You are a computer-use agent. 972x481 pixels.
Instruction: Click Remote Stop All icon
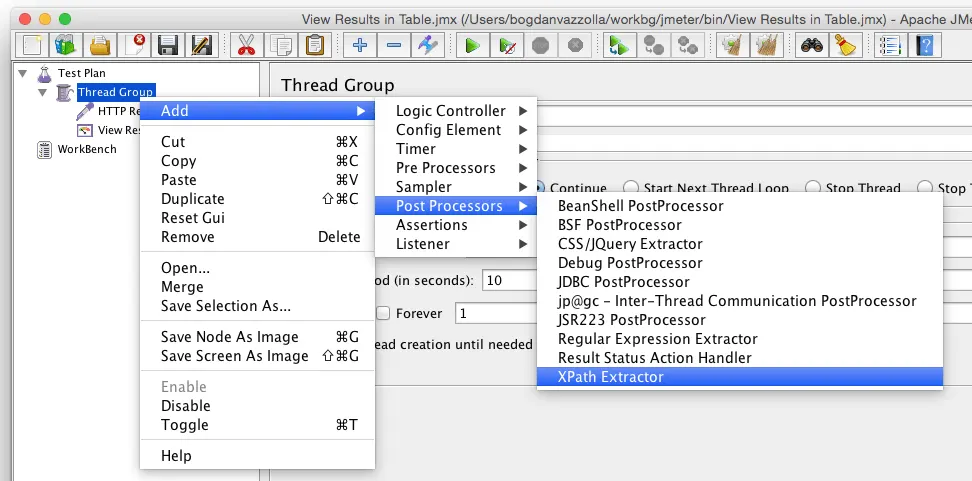click(x=653, y=45)
